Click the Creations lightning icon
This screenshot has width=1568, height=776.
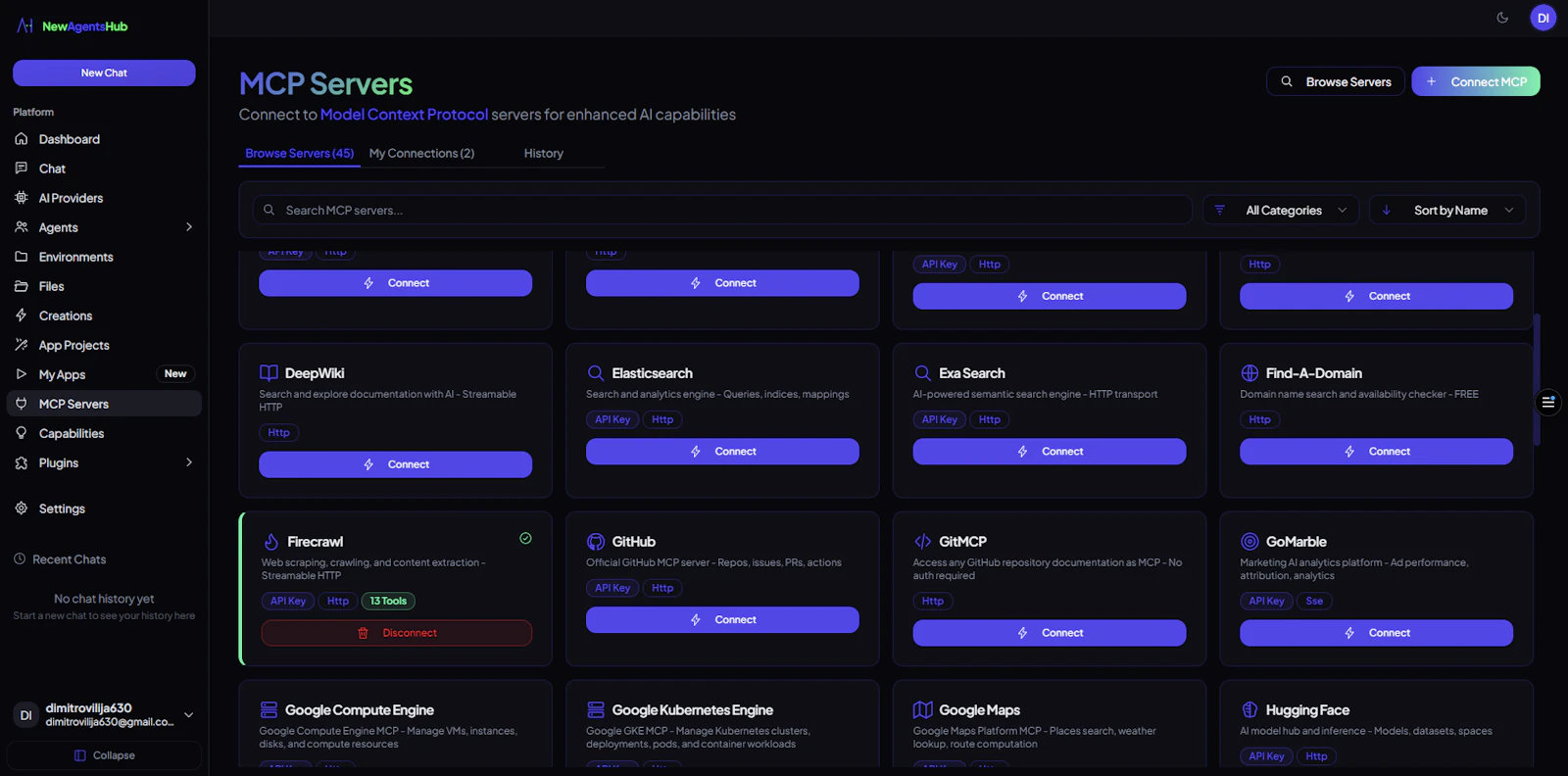click(22, 315)
